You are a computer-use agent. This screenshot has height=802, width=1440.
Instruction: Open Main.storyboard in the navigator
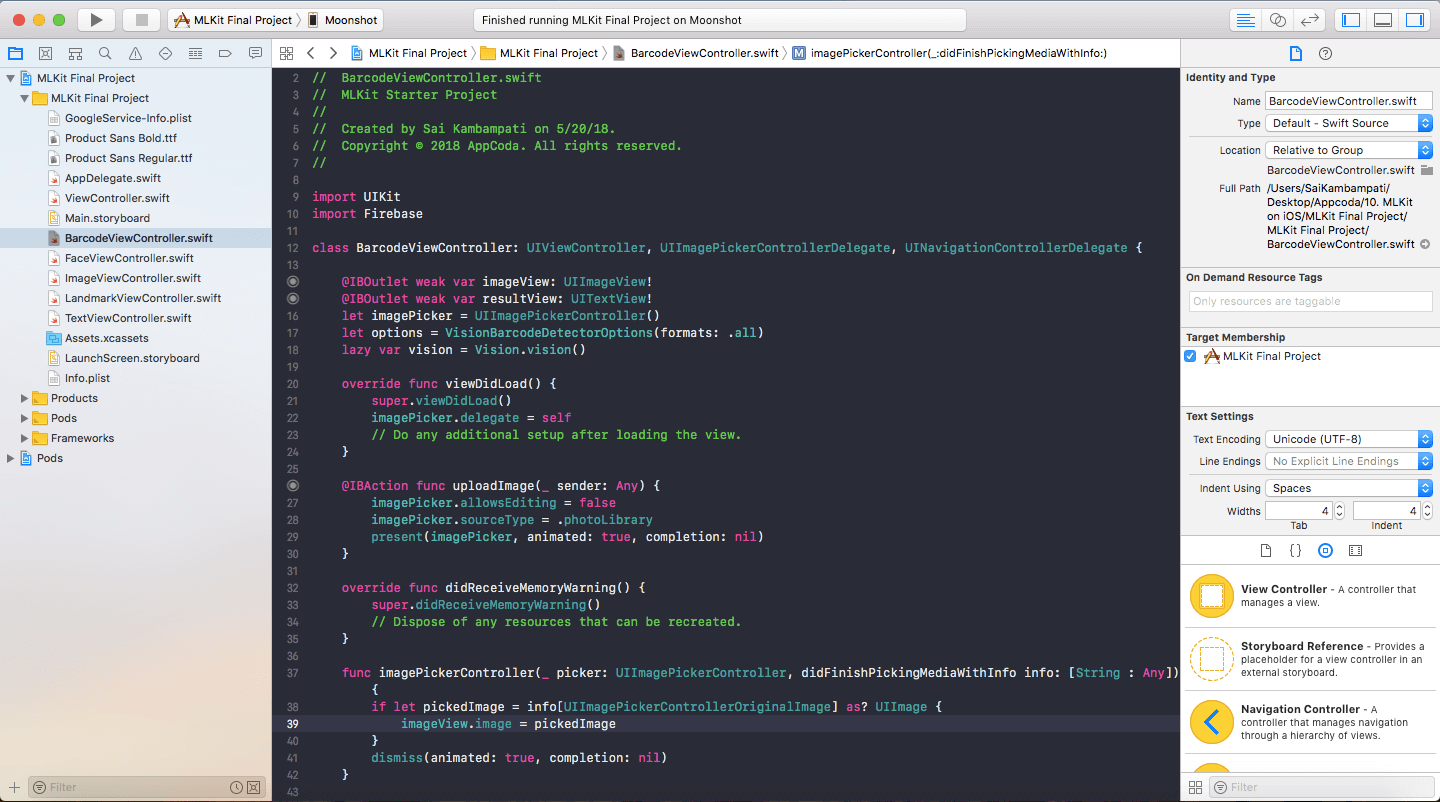[107, 218]
